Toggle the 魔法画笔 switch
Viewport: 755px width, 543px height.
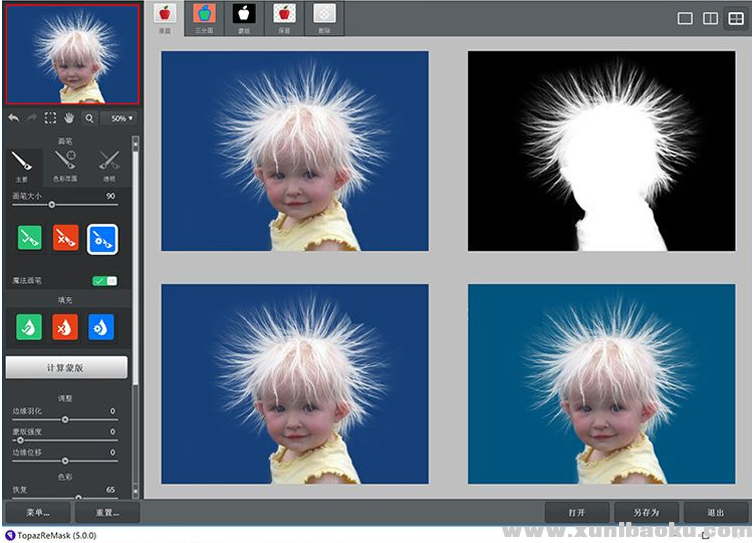pyautogui.click(x=104, y=281)
